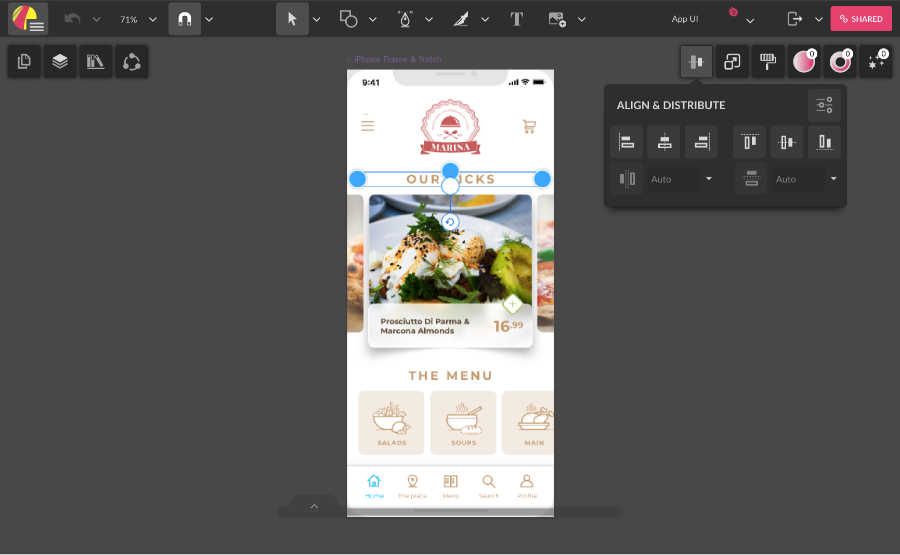This screenshot has width=900, height=555.
Task: Open the align settings options button
Action: (824, 105)
